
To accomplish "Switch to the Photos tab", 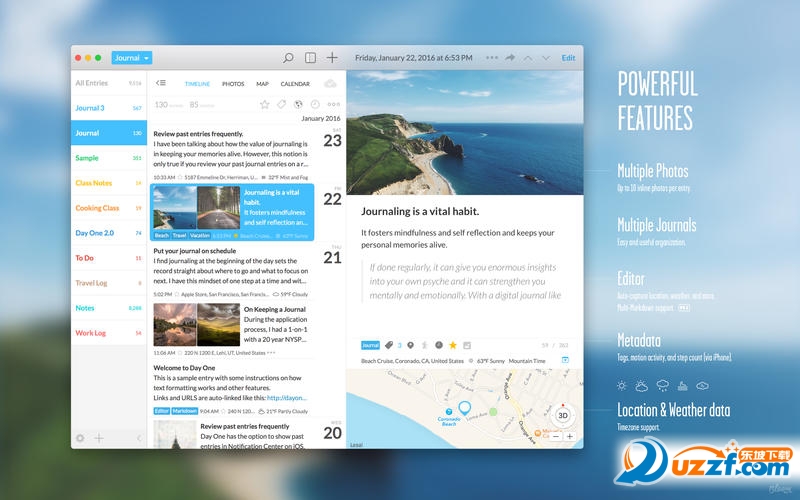I will click(x=233, y=84).
